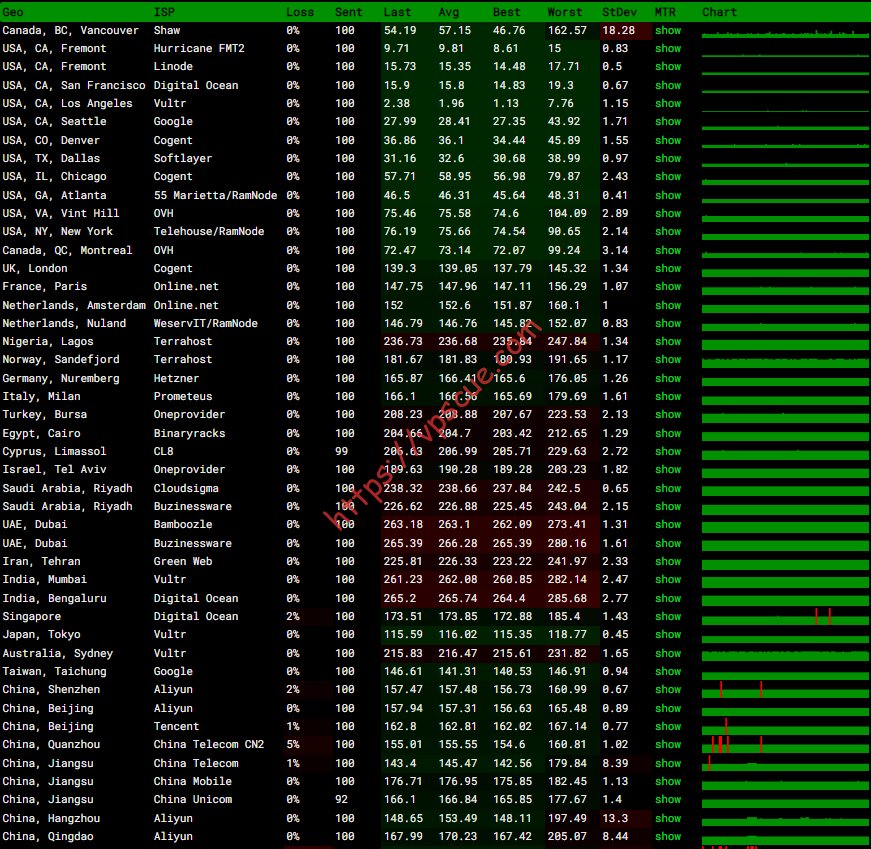Click the ISP column header
This screenshot has width=871, height=849.
pyautogui.click(x=164, y=12)
